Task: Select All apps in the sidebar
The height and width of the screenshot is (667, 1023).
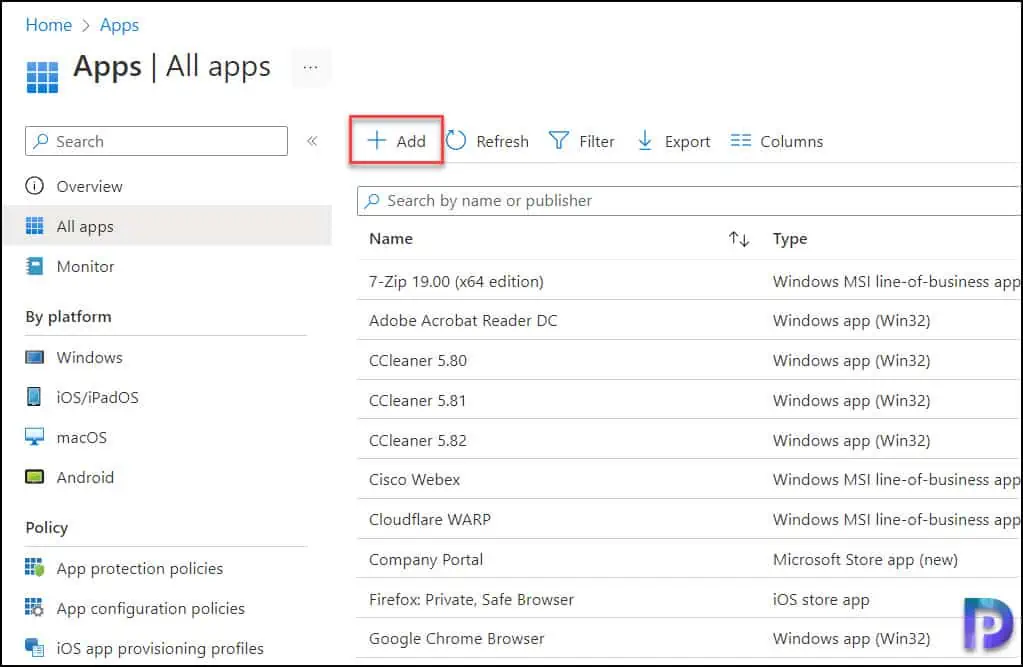Action: click(x=85, y=226)
